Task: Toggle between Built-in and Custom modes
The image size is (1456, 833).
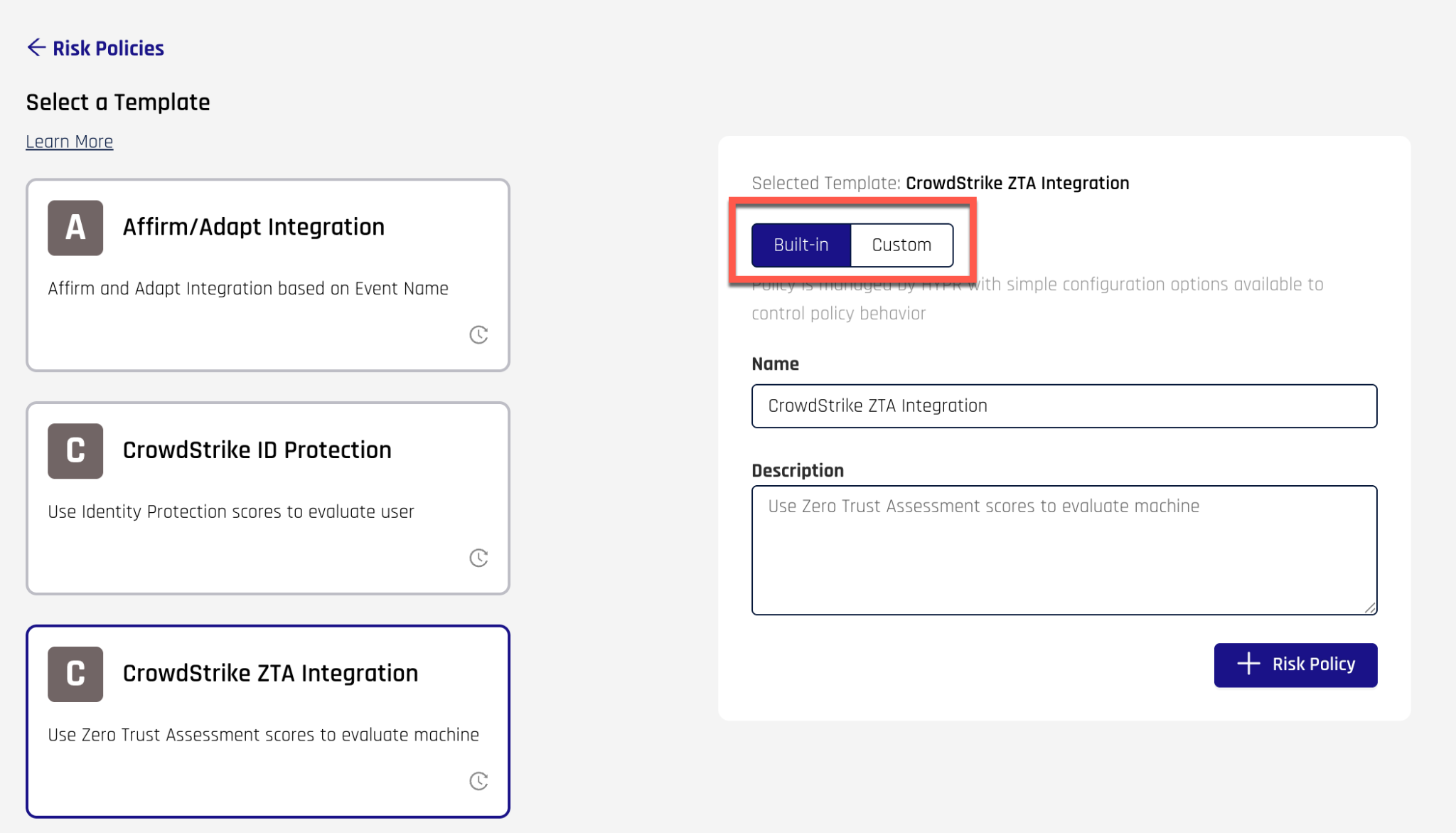Action: click(851, 244)
